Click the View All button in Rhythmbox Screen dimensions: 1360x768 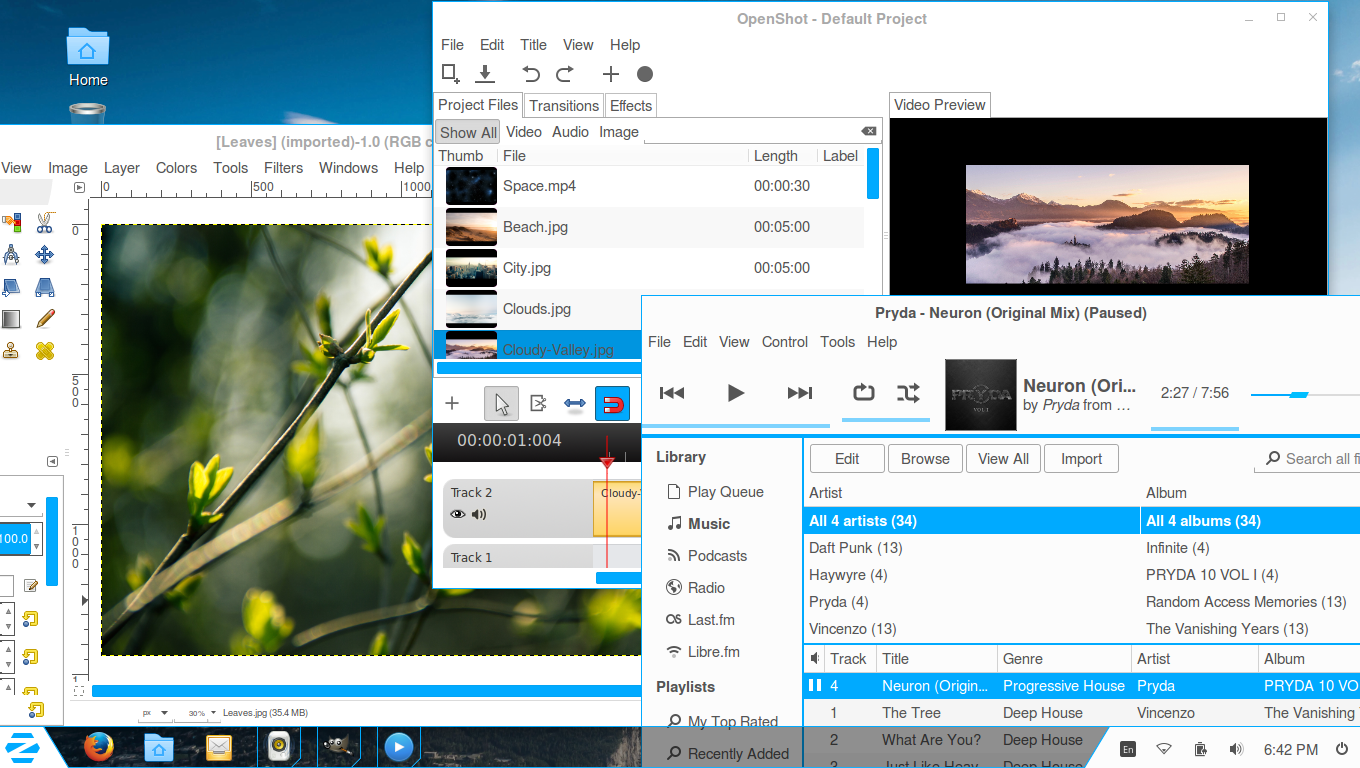(1003, 459)
